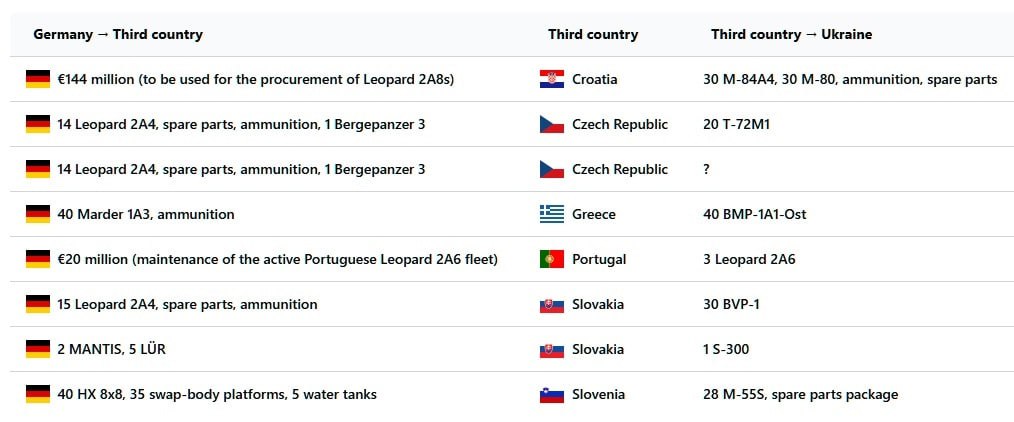Click German flag beside 2 MANTIS, 5 LÜR

pos(38,349)
